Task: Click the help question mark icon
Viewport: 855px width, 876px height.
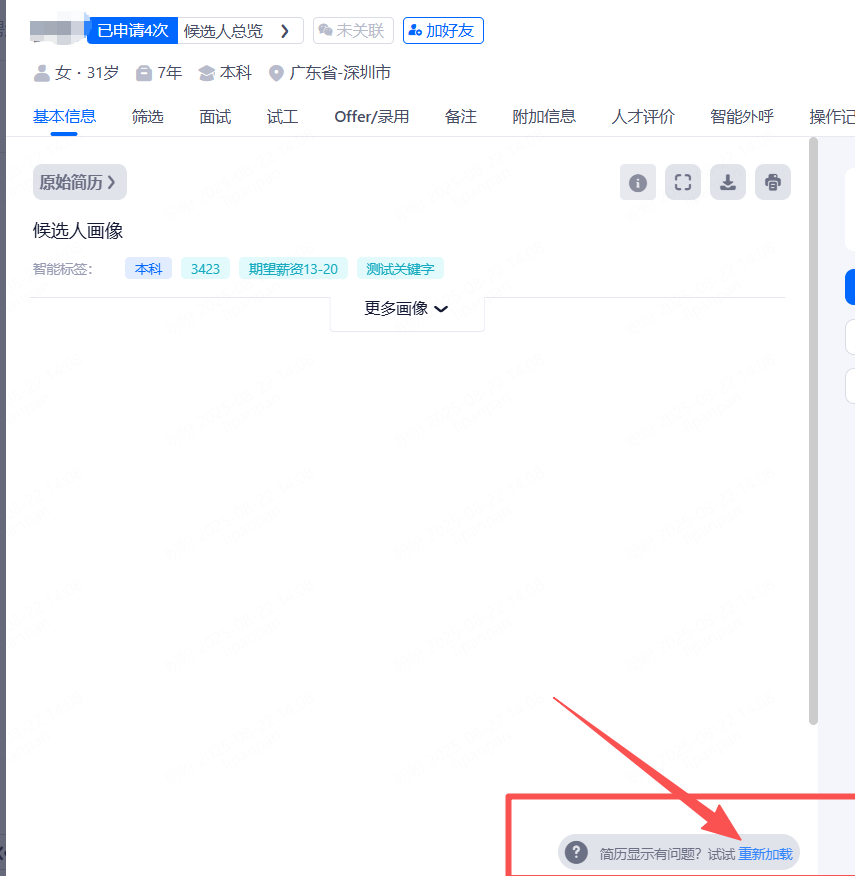Action: (576, 853)
